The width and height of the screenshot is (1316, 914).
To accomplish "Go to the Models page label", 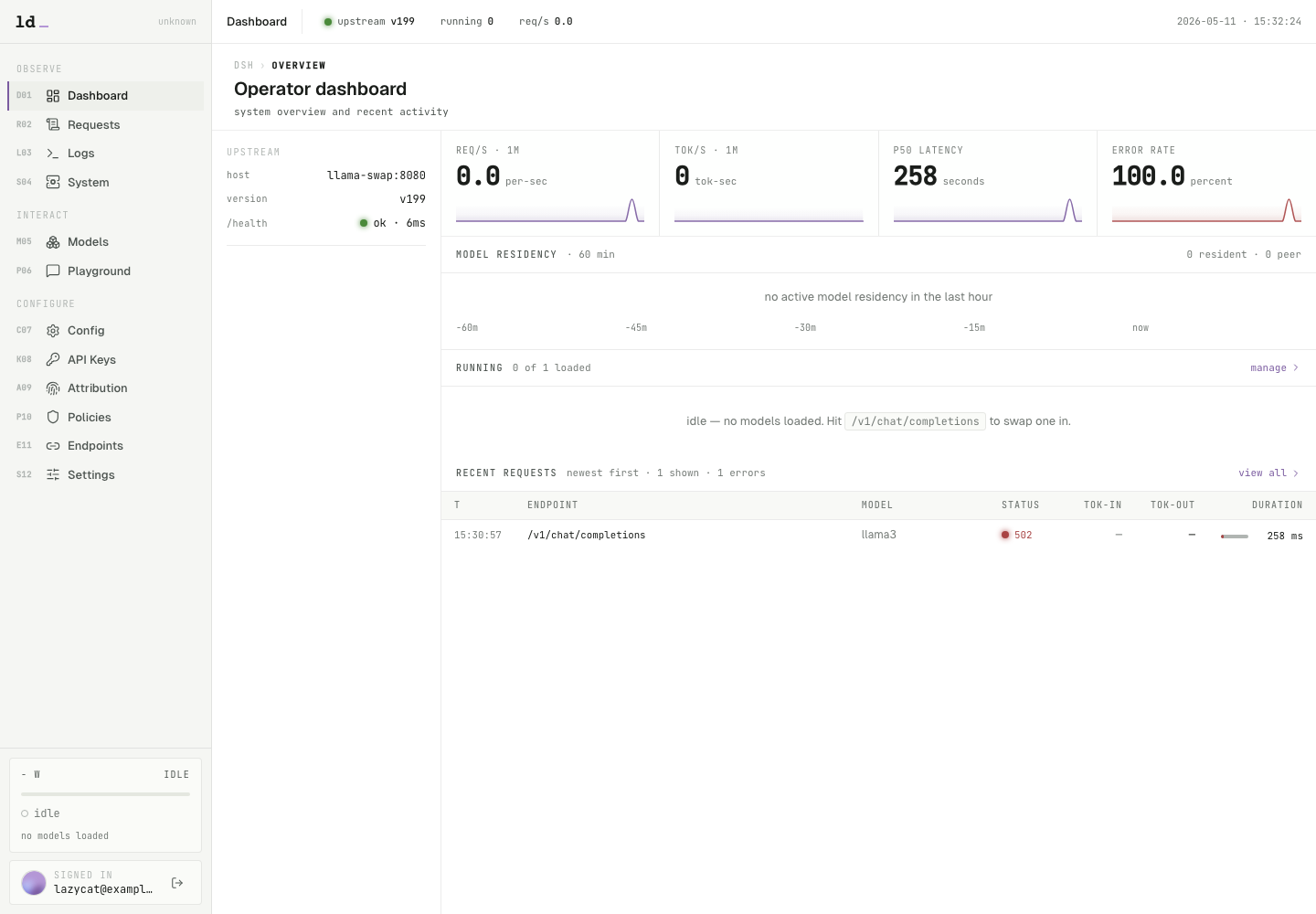I will (88, 242).
